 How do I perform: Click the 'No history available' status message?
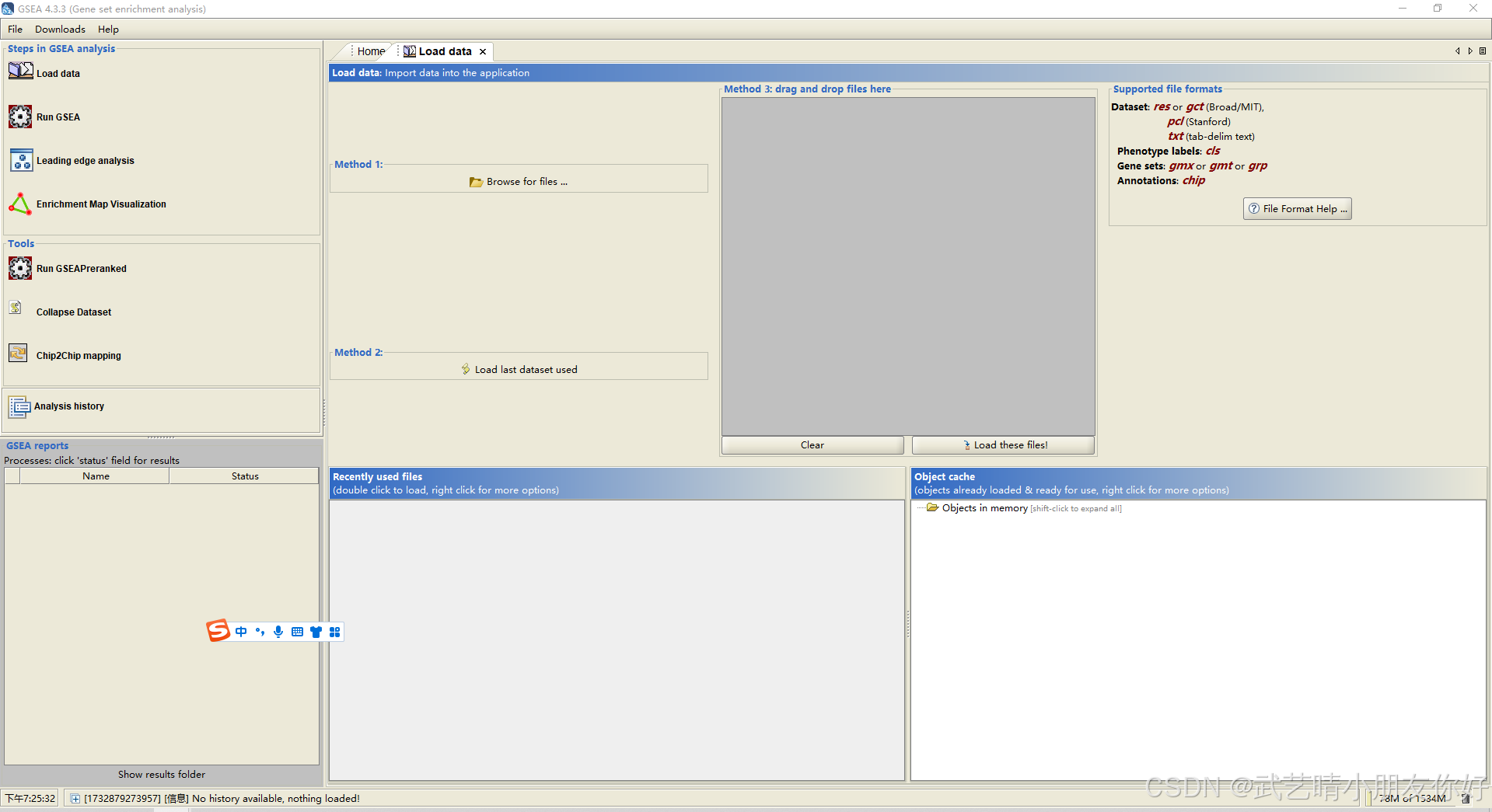point(276,798)
